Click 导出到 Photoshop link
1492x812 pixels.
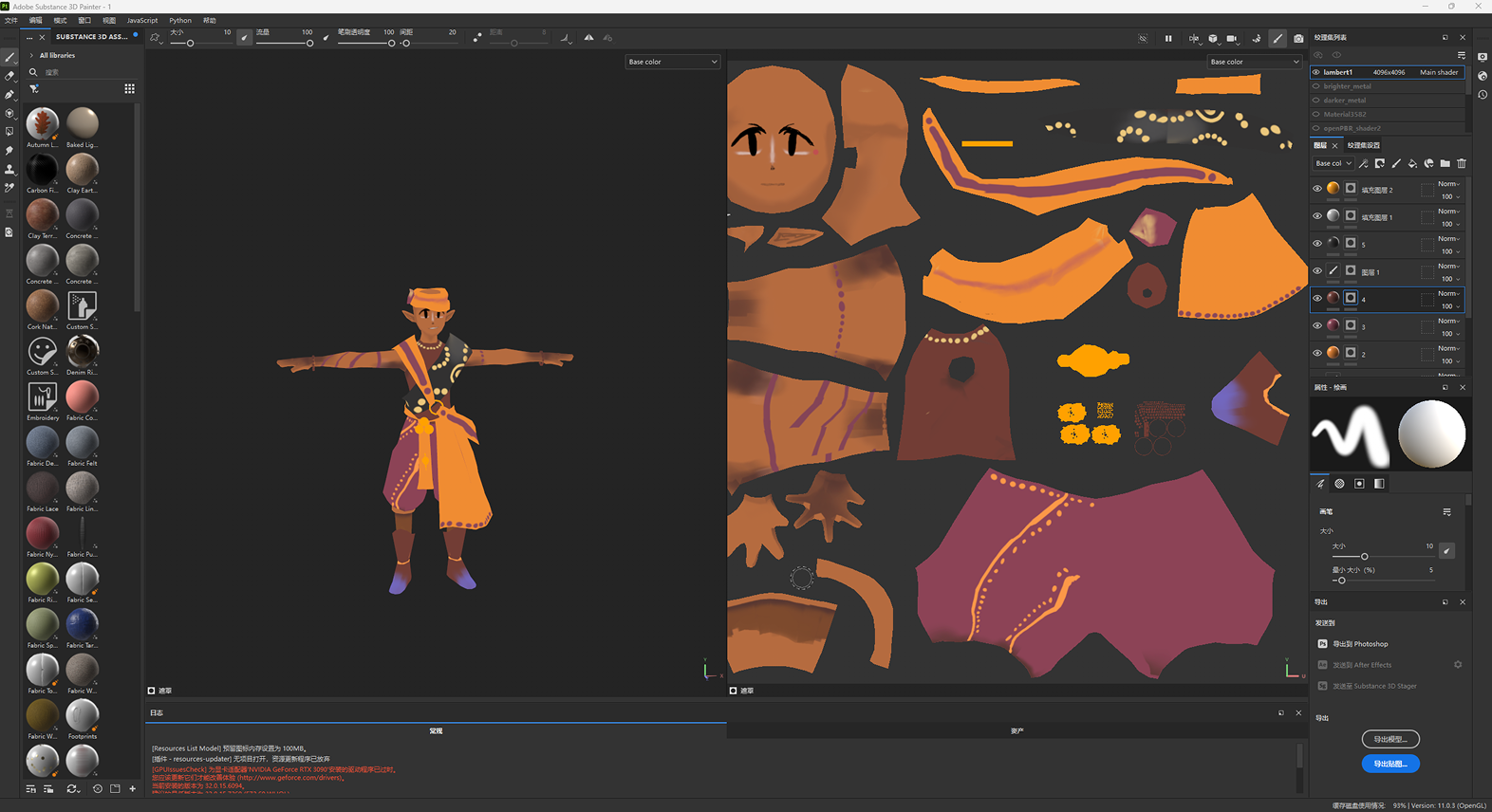(x=1359, y=644)
